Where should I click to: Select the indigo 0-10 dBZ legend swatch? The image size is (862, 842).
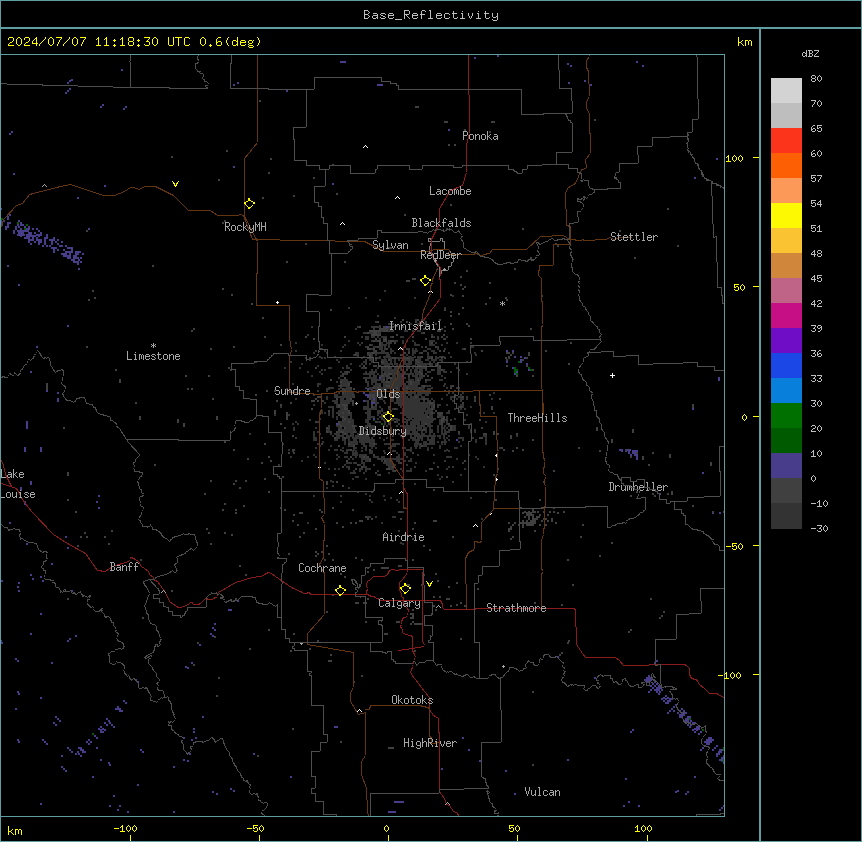click(x=786, y=466)
